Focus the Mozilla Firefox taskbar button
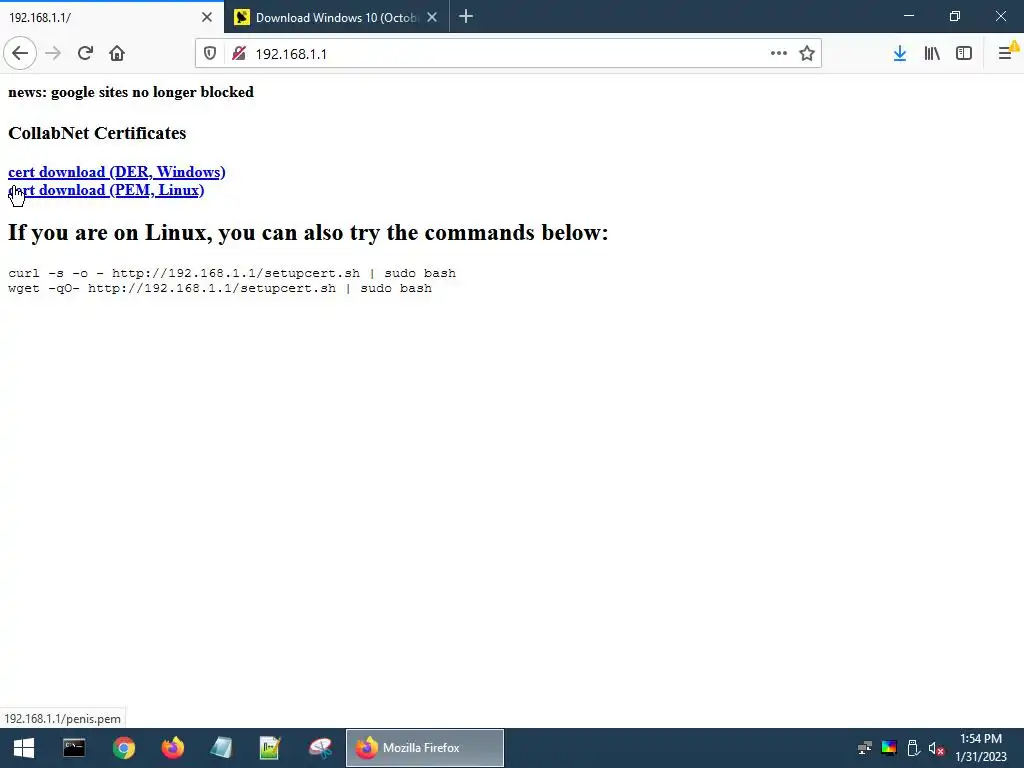Image resolution: width=1024 pixels, height=768 pixels. tap(424, 748)
